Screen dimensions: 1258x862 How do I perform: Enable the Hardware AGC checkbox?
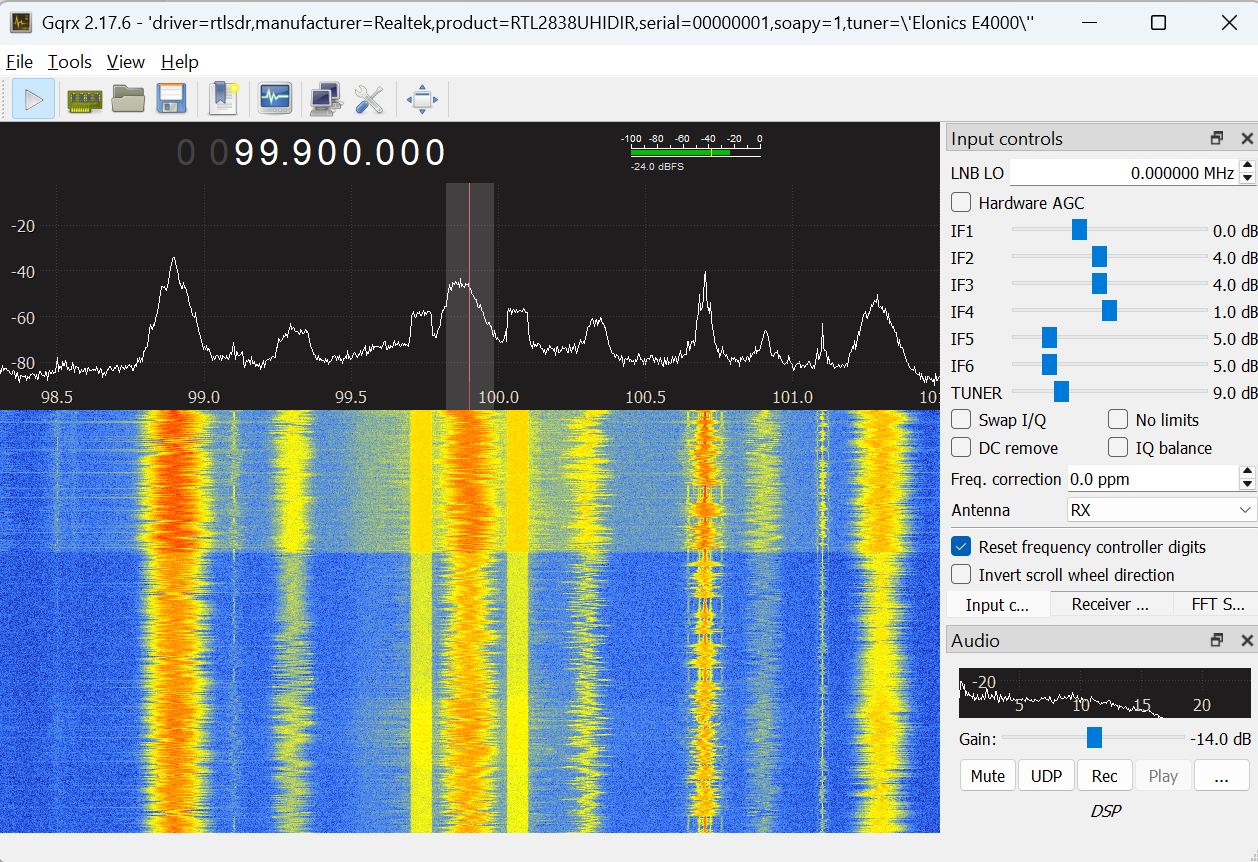(961, 203)
